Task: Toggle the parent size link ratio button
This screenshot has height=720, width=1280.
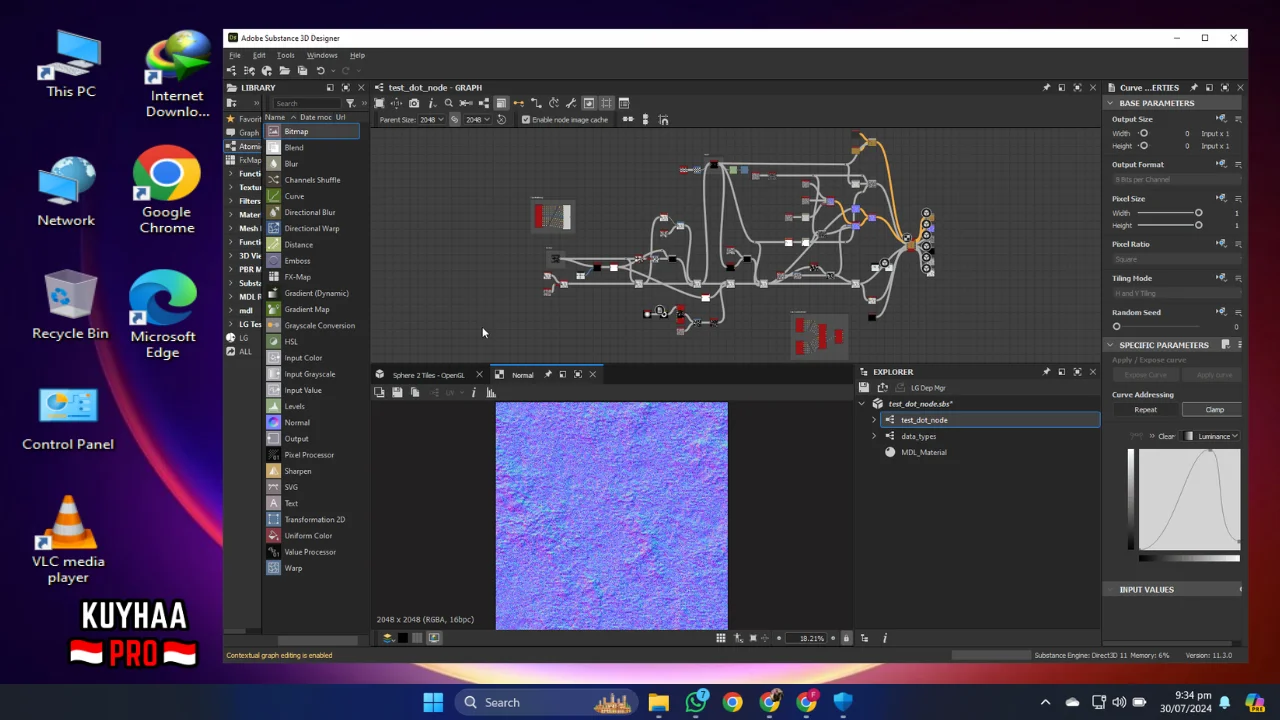Action: click(x=454, y=120)
